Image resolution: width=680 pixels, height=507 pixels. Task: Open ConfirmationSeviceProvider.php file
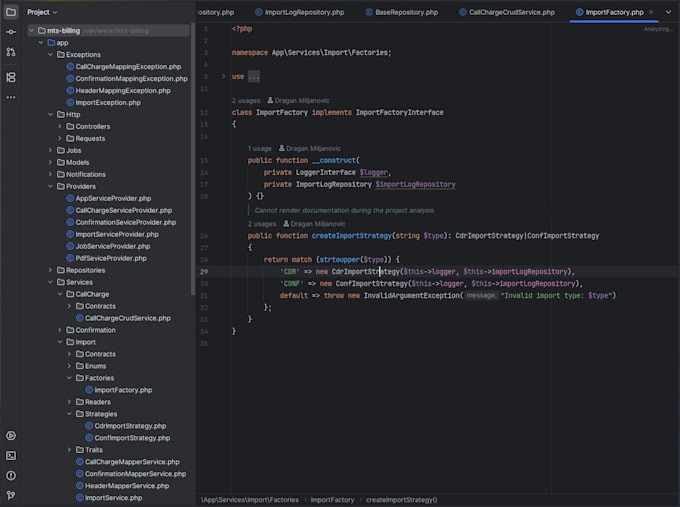[x=121, y=222]
